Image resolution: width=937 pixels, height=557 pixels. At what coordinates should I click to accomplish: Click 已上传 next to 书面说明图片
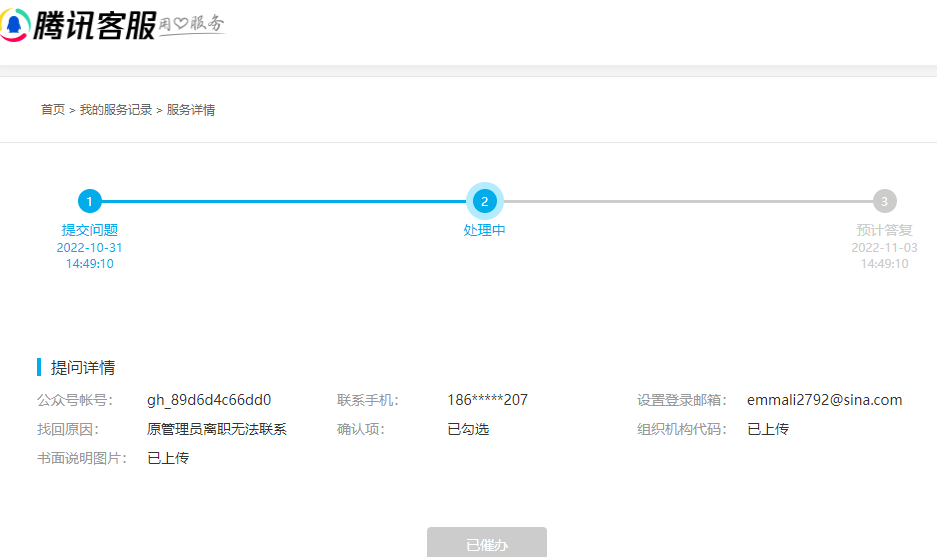point(169,458)
